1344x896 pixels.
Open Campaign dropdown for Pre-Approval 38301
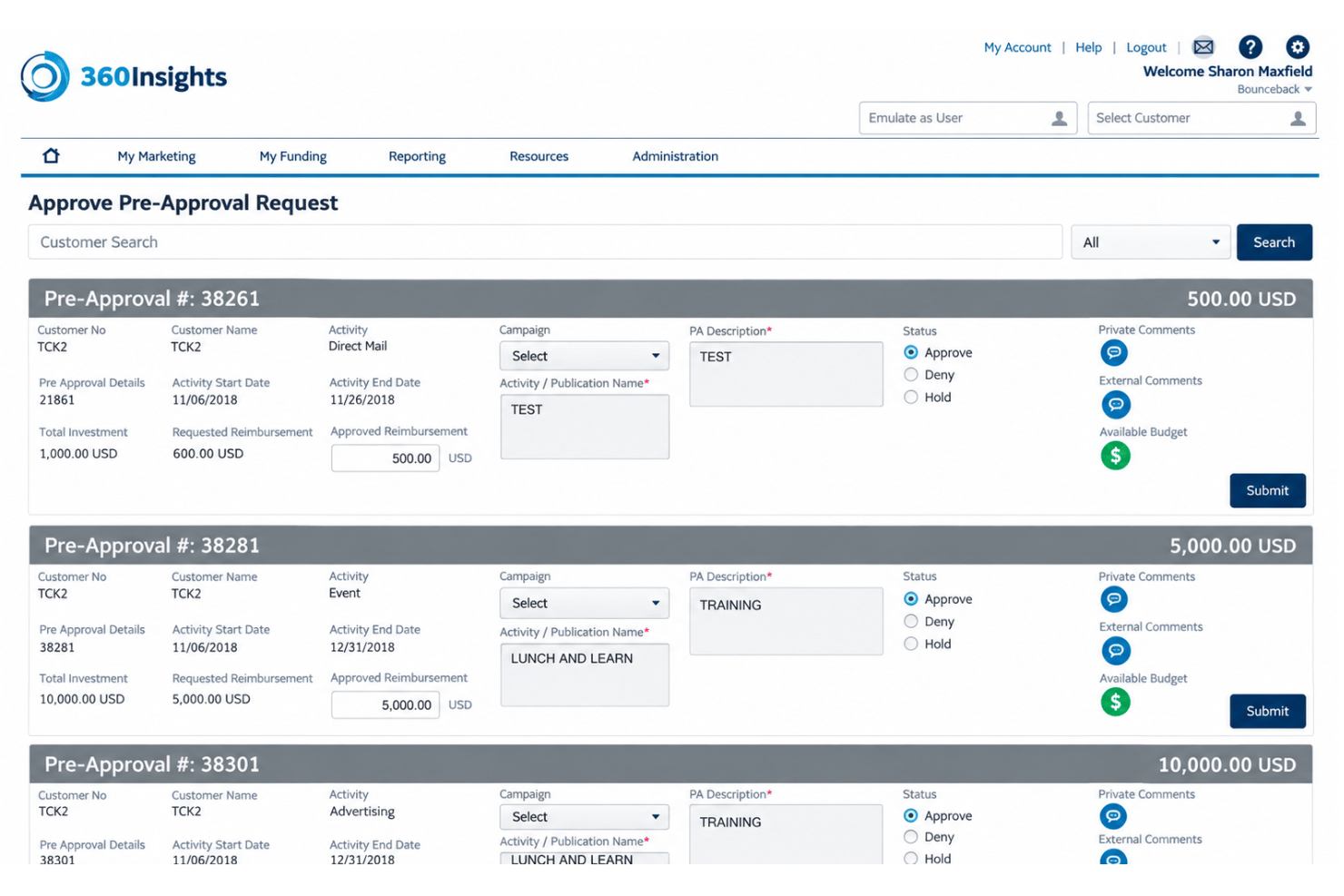(x=584, y=817)
